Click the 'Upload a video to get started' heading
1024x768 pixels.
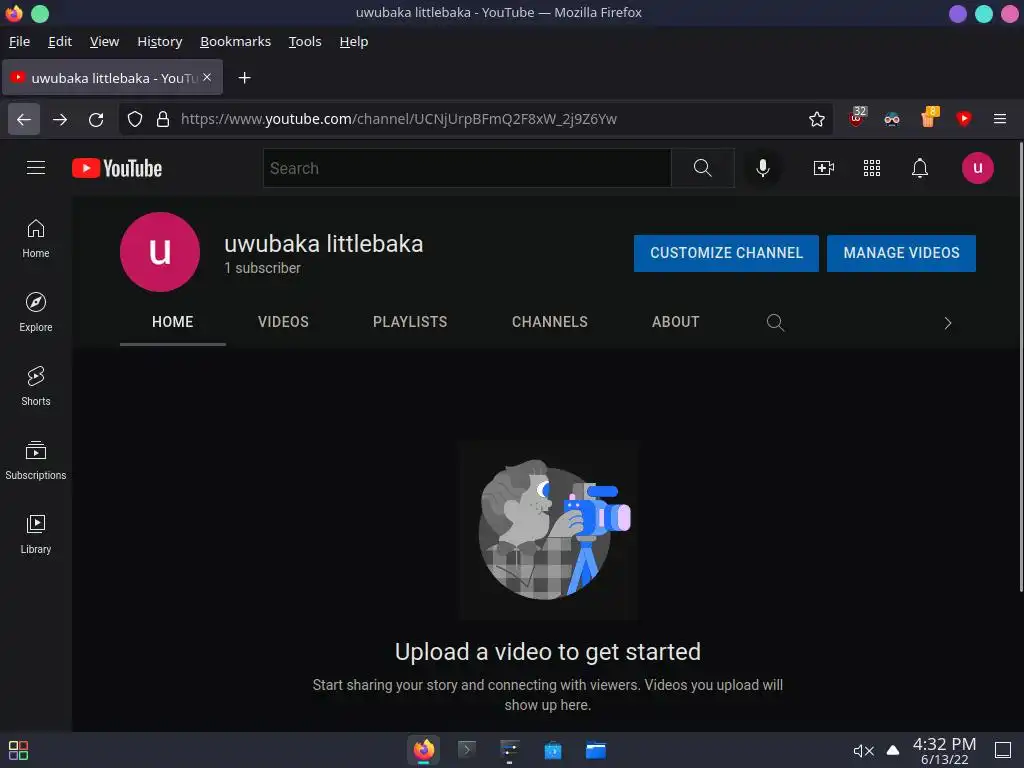548,652
